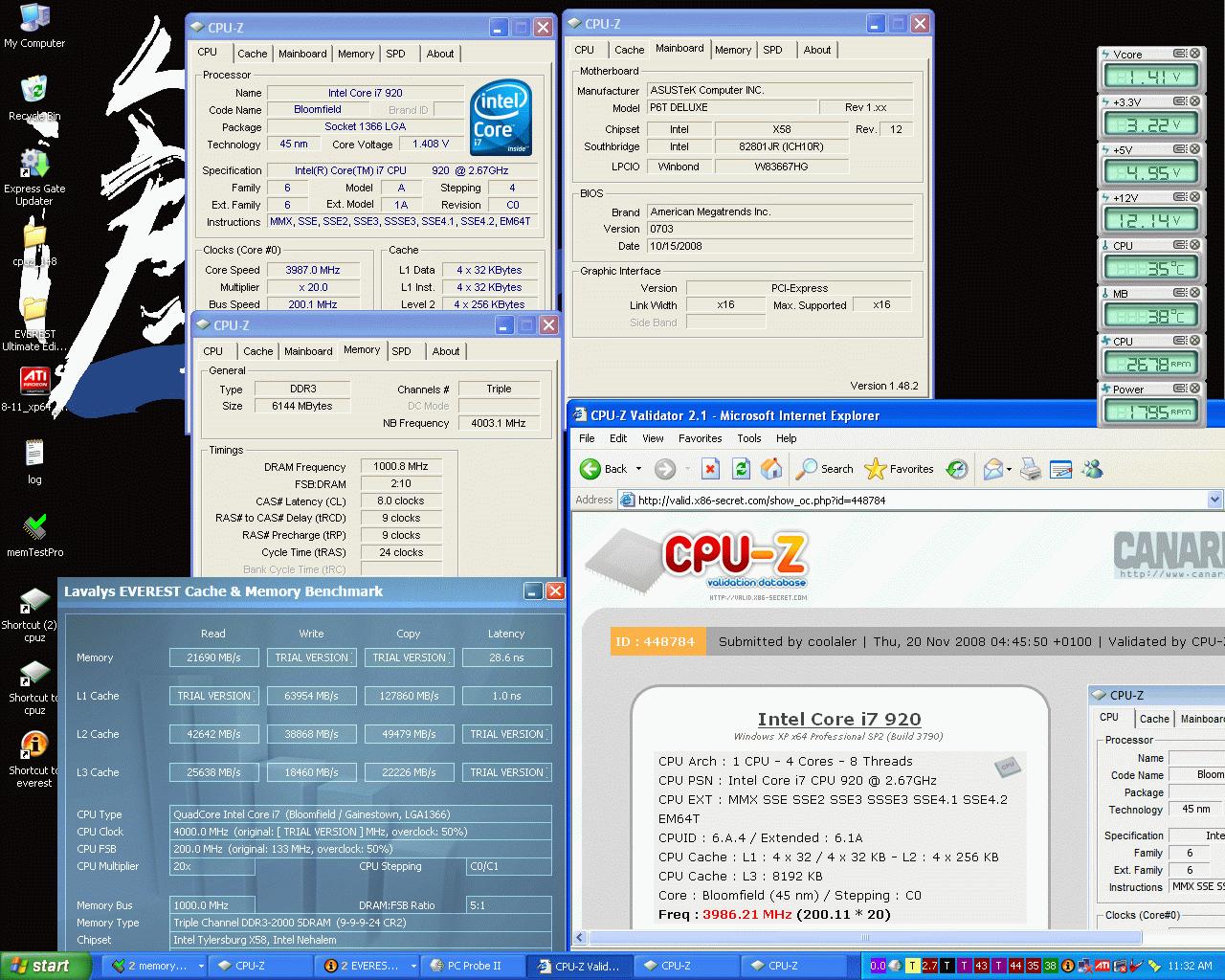Viewport: 1225px width, 980px height.
Task: Open settings on the +12V PC Probe panel
Action: pos(1180,197)
